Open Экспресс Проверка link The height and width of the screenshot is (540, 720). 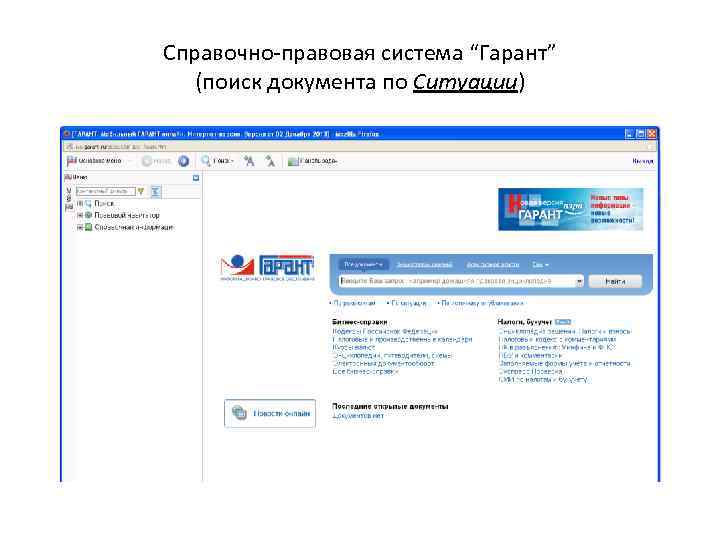530,371
